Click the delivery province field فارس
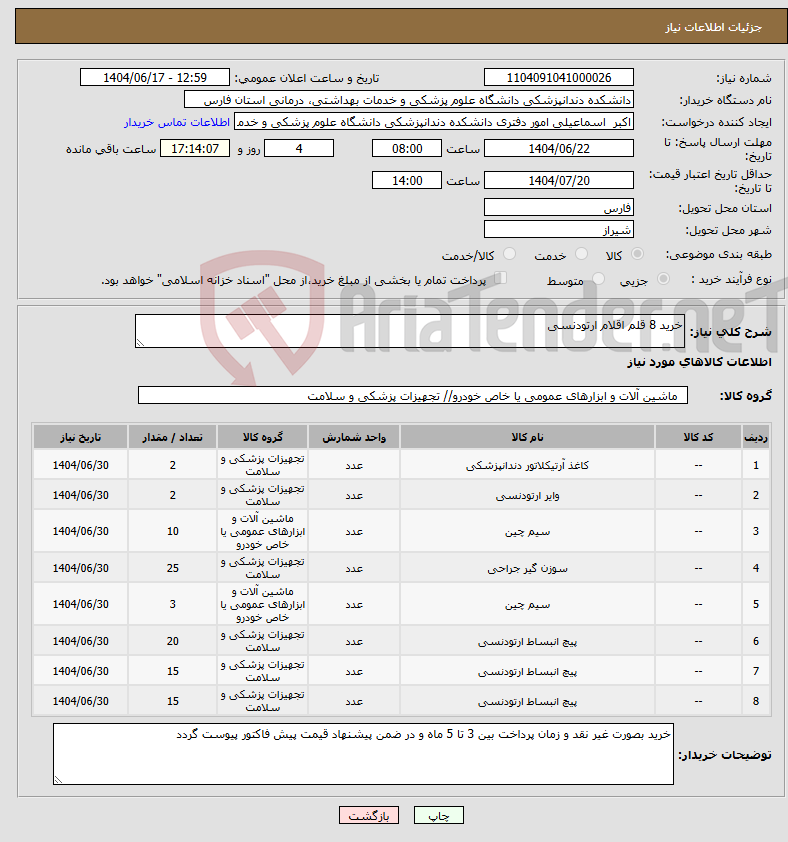 [x=559, y=207]
